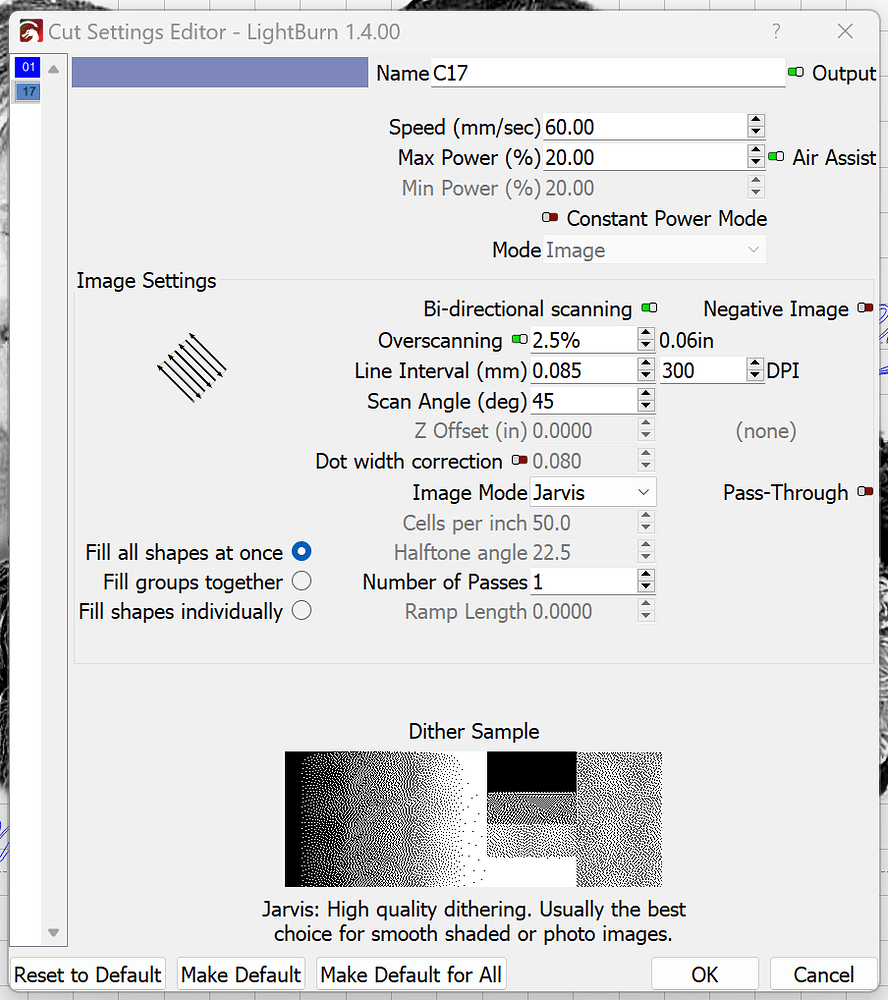Open help via the question mark icon
Image resolution: width=888 pixels, height=1000 pixels.
click(x=776, y=31)
